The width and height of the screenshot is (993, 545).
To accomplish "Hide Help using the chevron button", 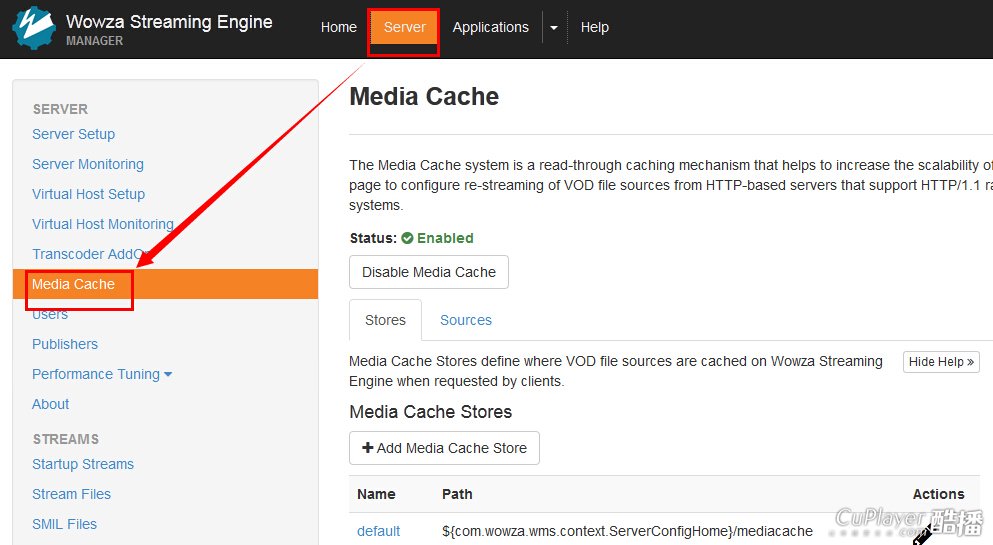I will 940,362.
